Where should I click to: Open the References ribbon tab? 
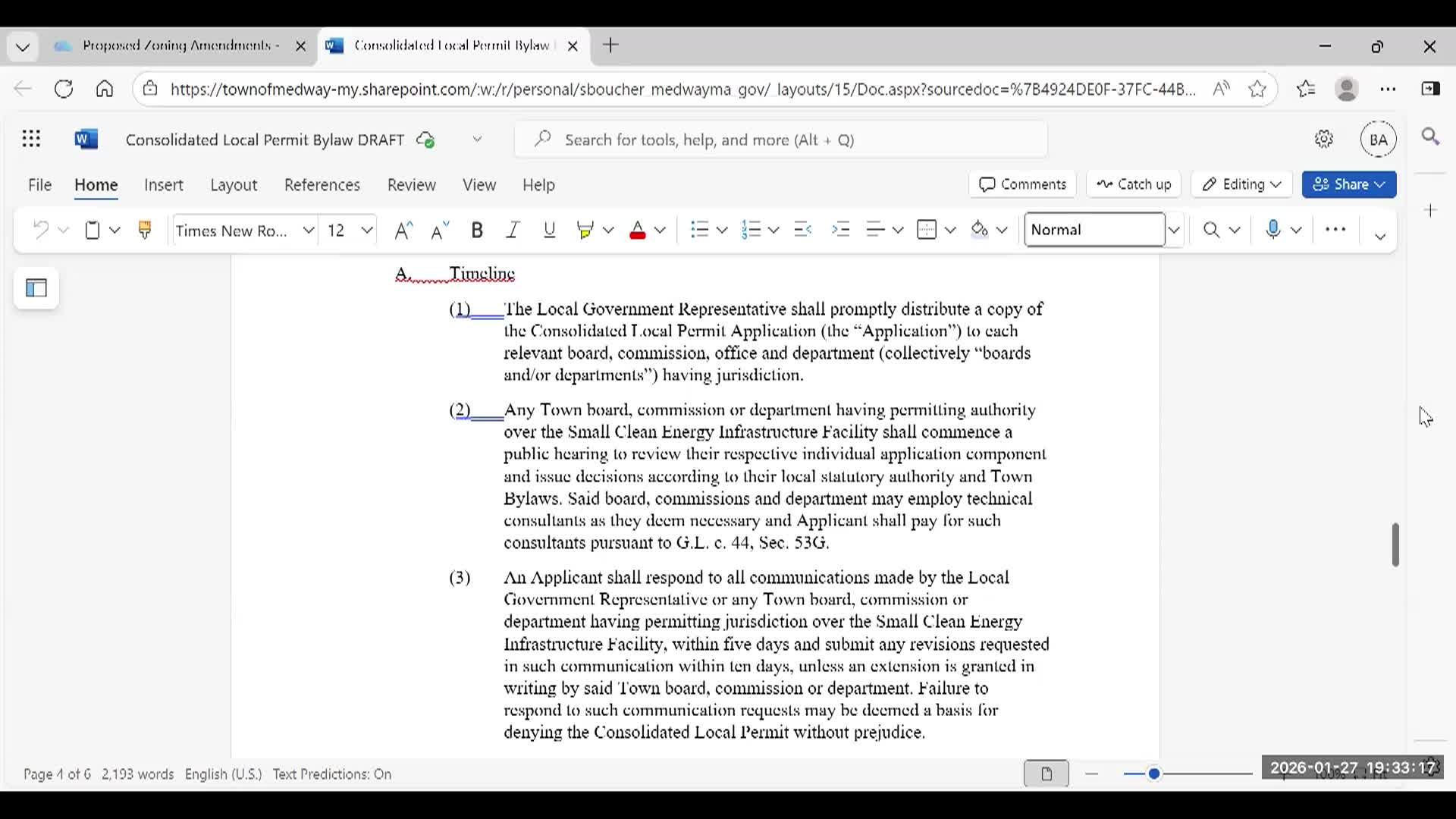(322, 185)
